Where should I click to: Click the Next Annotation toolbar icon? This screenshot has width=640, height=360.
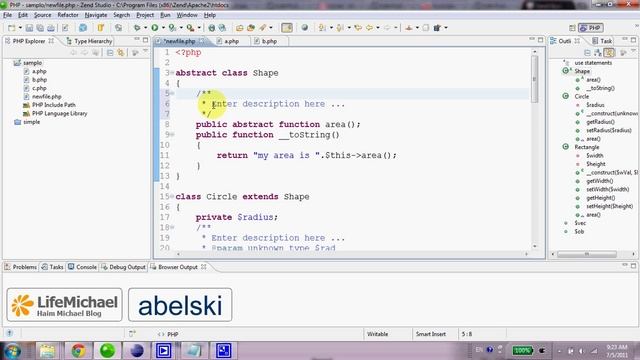tap(322, 28)
